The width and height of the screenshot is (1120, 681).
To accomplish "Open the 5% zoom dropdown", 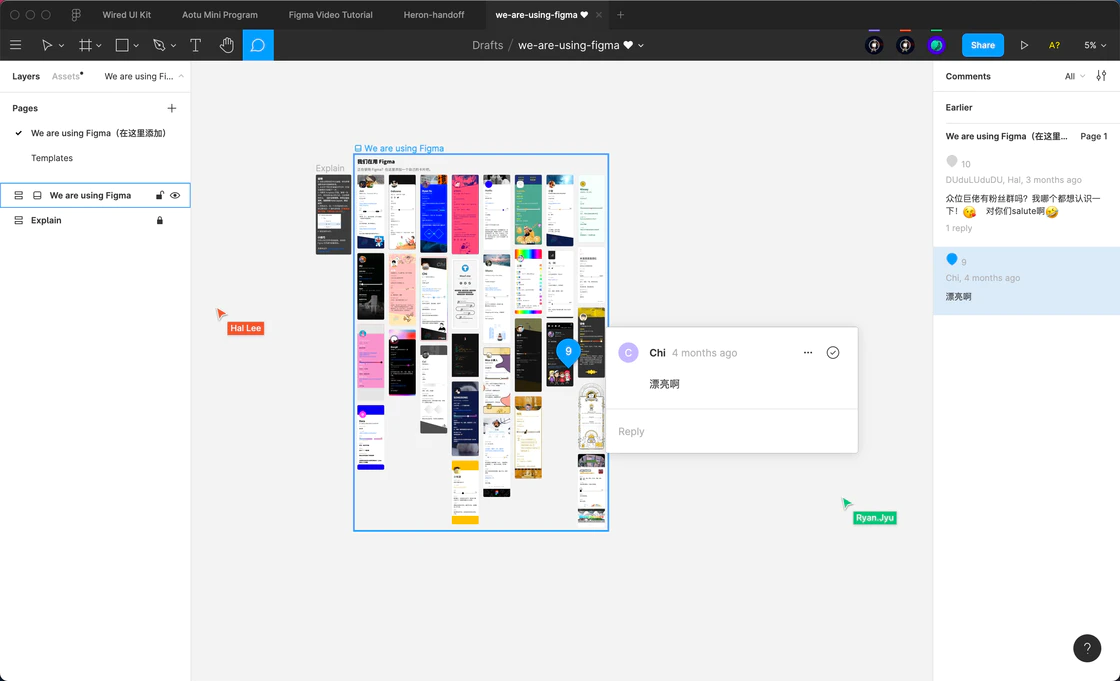I will (x=1094, y=45).
